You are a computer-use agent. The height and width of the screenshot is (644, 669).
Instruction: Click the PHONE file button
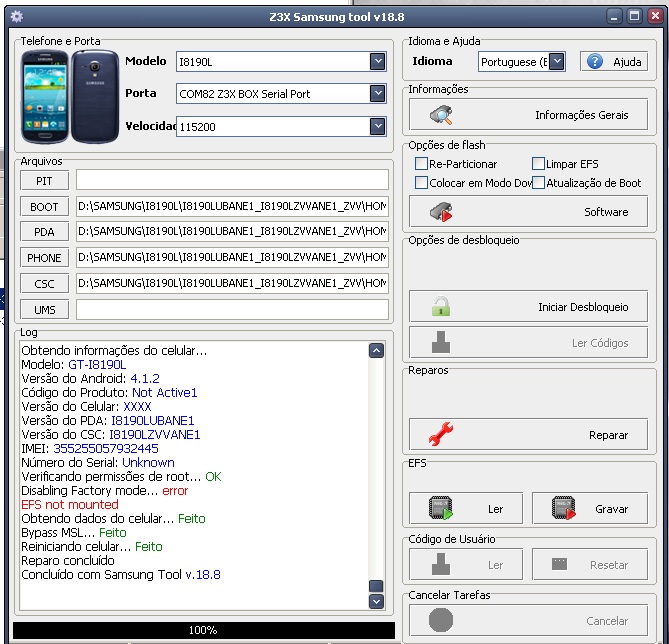(x=44, y=258)
